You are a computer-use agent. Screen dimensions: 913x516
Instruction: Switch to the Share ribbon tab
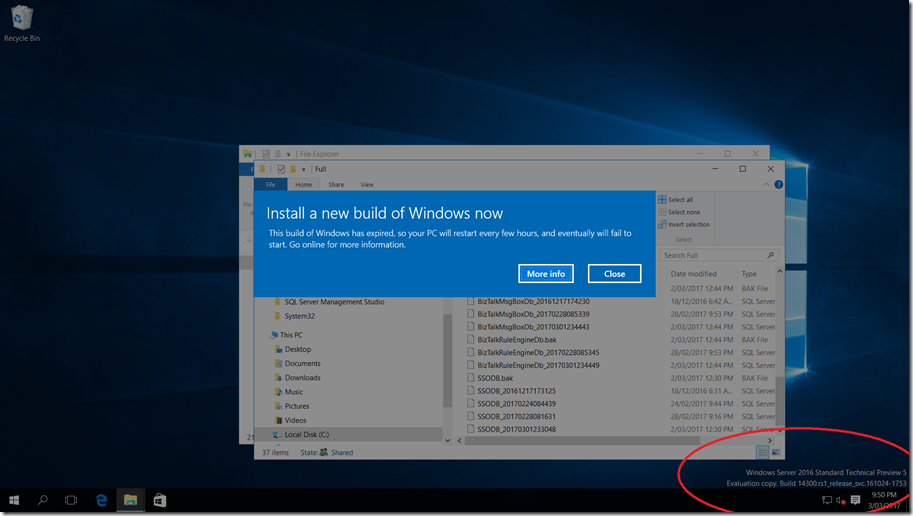pyautogui.click(x=336, y=185)
